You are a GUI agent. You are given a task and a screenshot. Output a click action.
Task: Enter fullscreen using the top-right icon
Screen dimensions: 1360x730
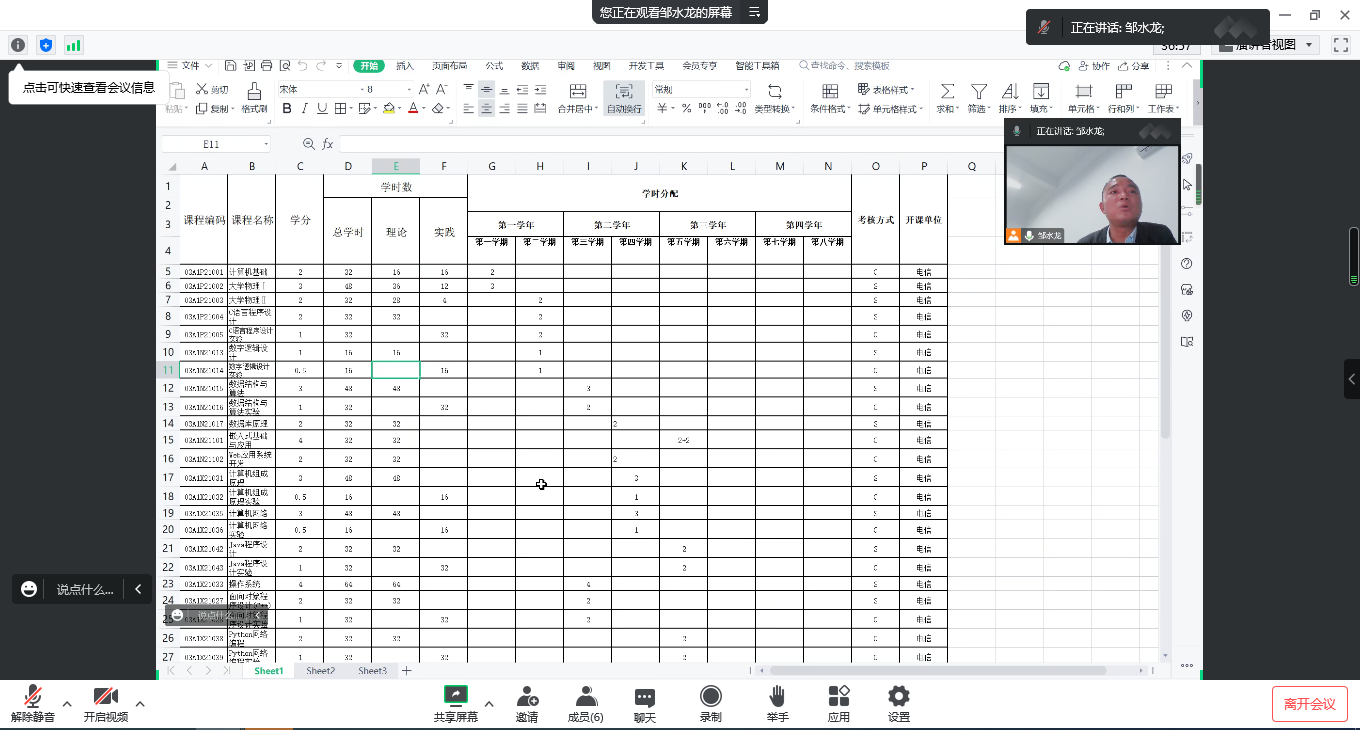pyautogui.click(x=1341, y=45)
